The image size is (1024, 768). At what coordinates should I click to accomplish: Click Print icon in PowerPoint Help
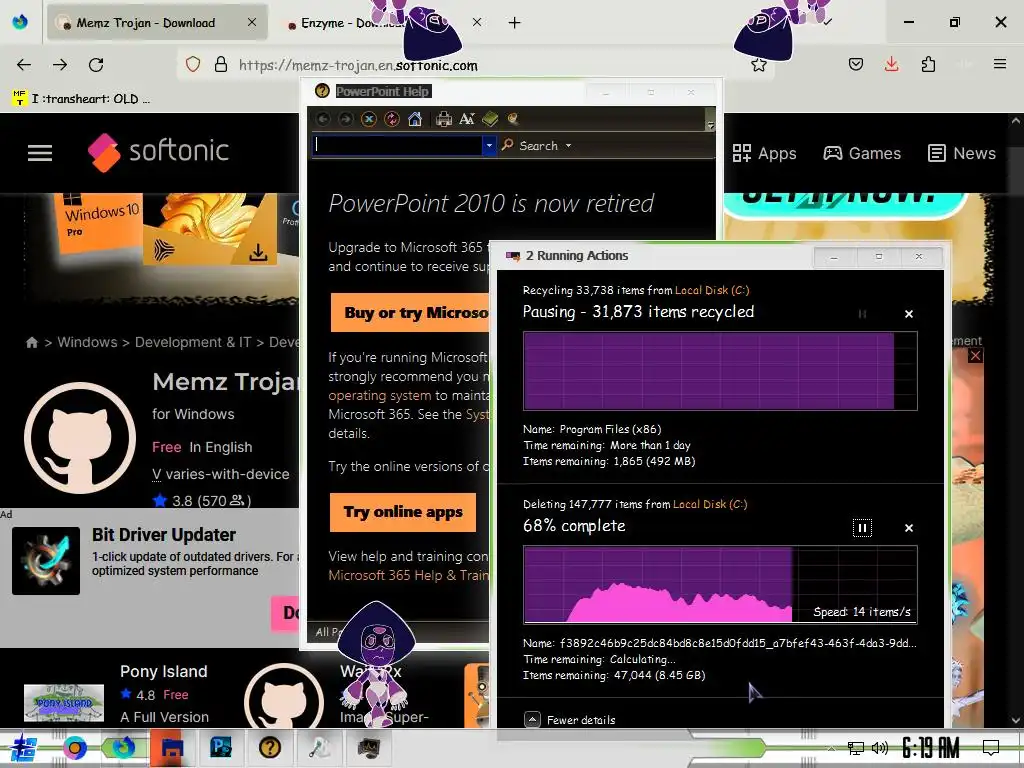click(444, 119)
